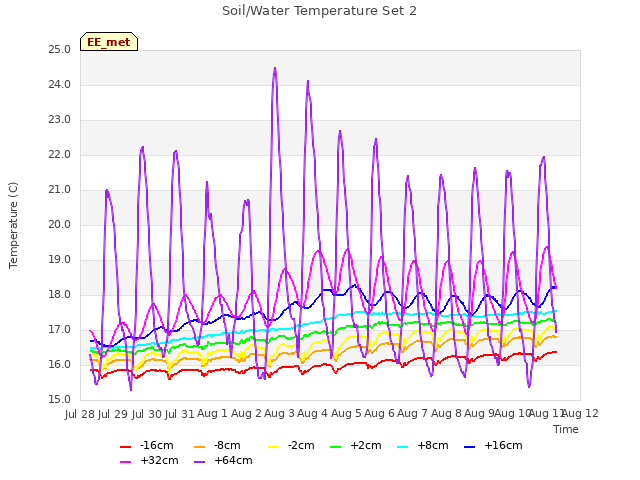Click the 24.0 y-axis tick label

[x=60, y=84]
